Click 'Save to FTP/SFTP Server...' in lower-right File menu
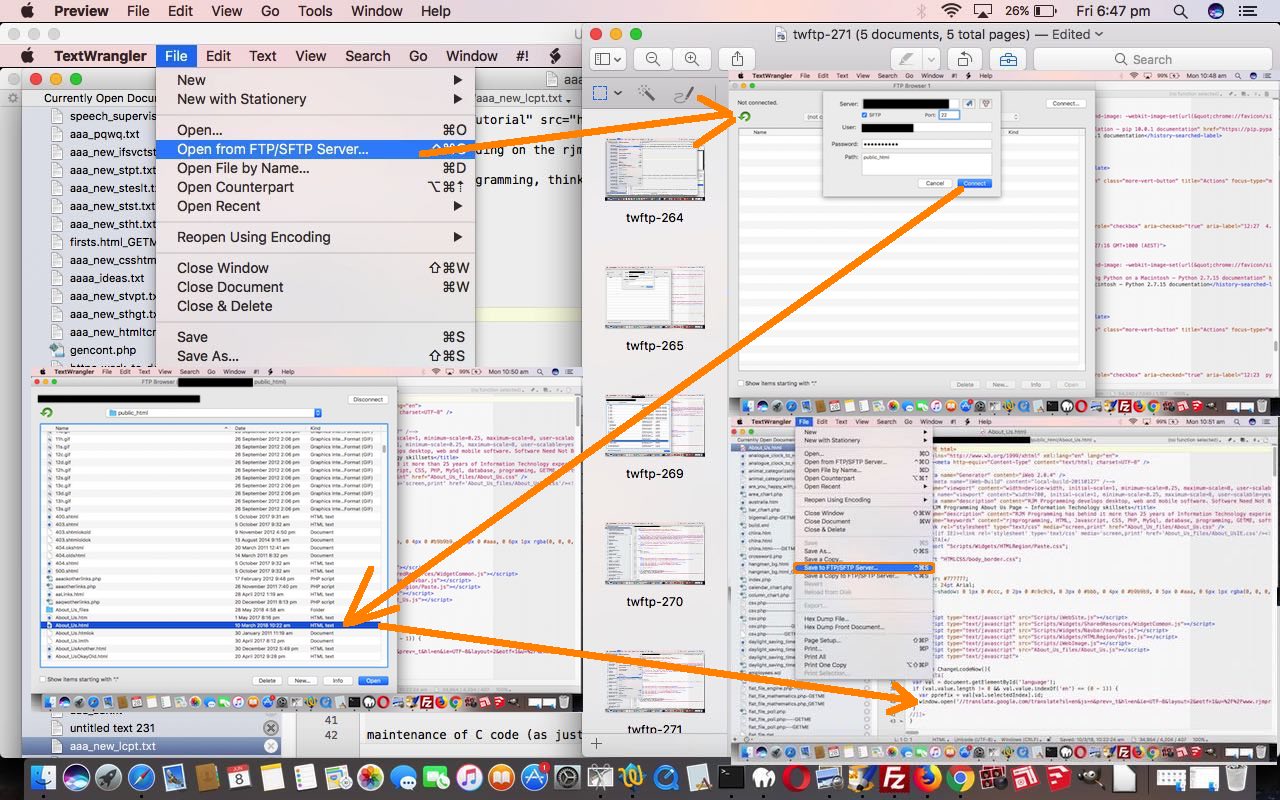The image size is (1280, 800). 865,567
